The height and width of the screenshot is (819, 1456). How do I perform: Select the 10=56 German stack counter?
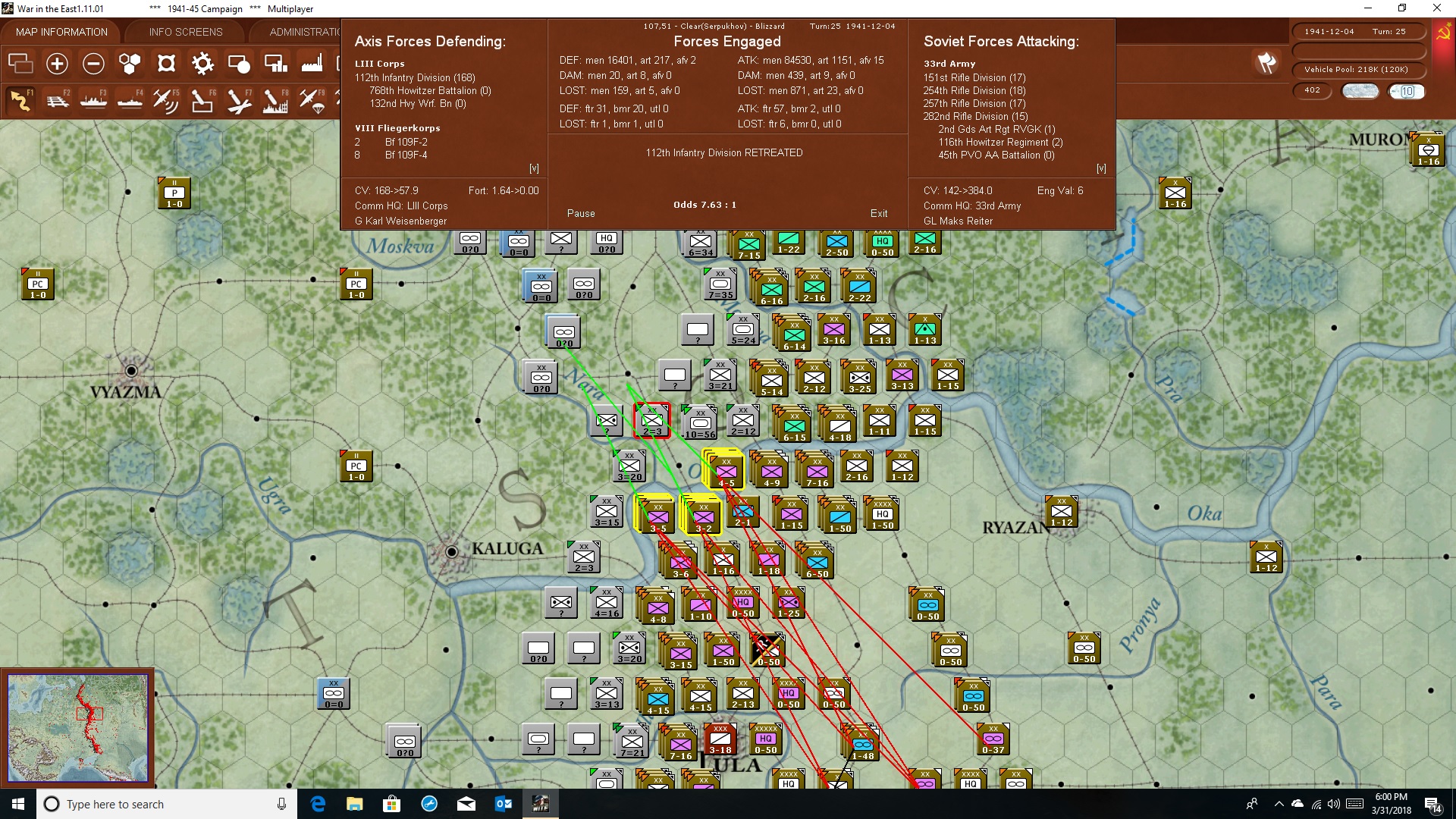(x=700, y=422)
